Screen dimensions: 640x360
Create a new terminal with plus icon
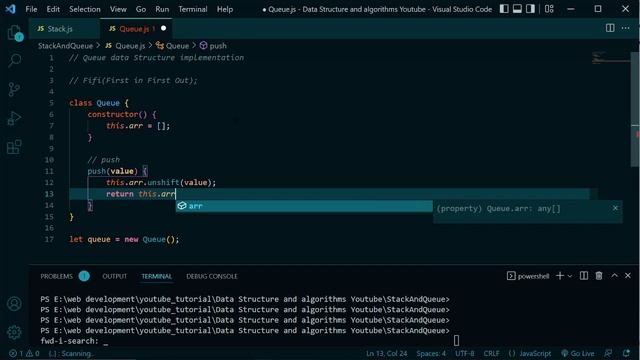[x=560, y=276]
